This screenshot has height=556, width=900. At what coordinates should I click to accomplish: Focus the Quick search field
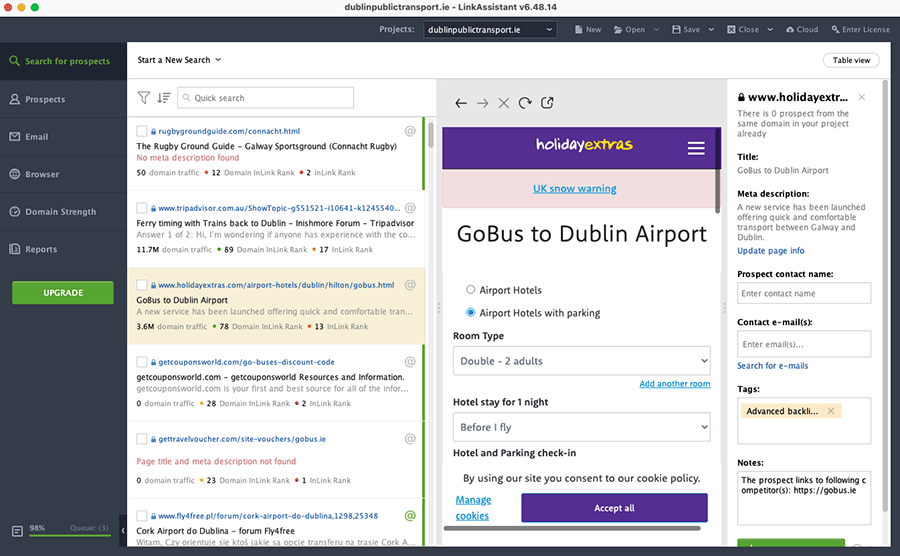coord(265,98)
